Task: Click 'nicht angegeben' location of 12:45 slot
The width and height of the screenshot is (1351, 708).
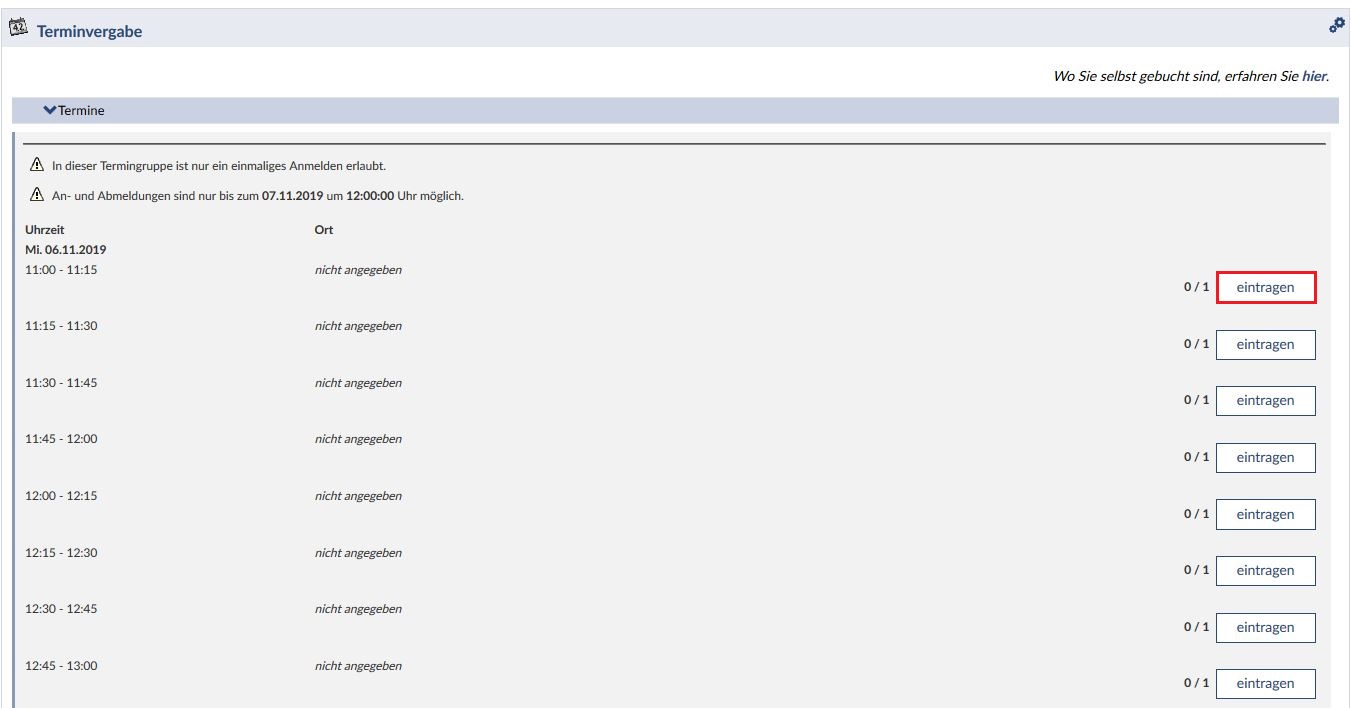Action: 358,666
